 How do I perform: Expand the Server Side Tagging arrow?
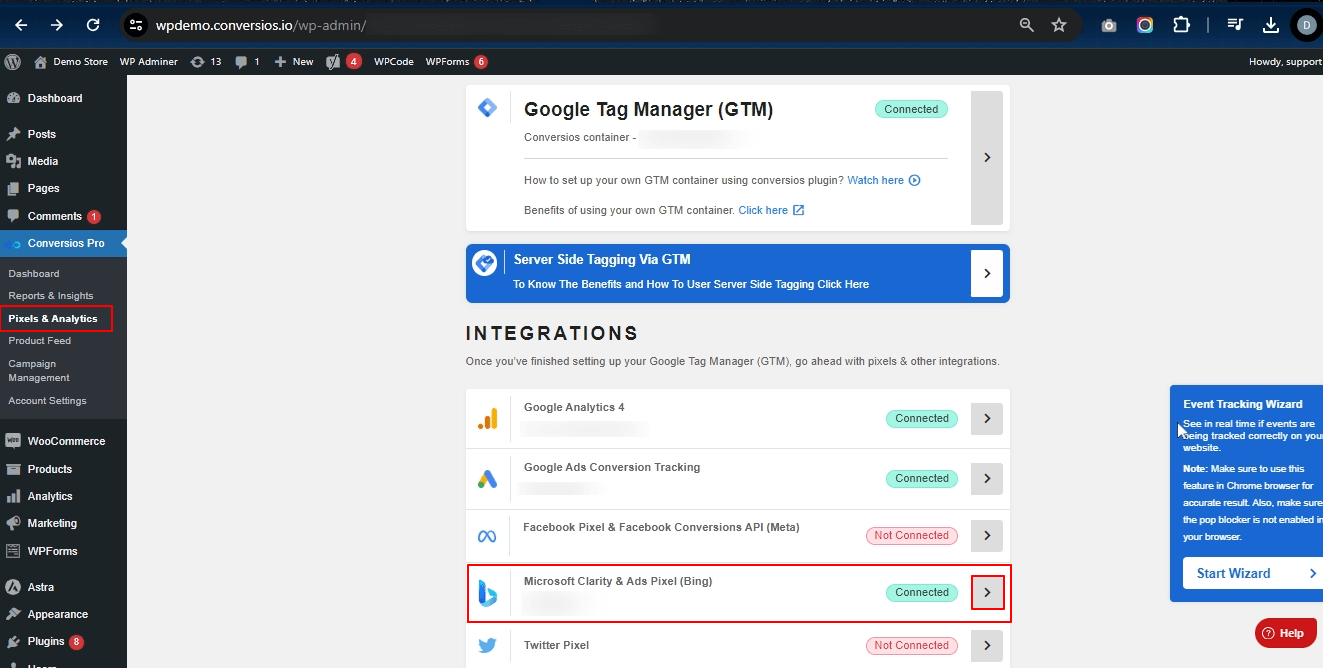coord(987,273)
